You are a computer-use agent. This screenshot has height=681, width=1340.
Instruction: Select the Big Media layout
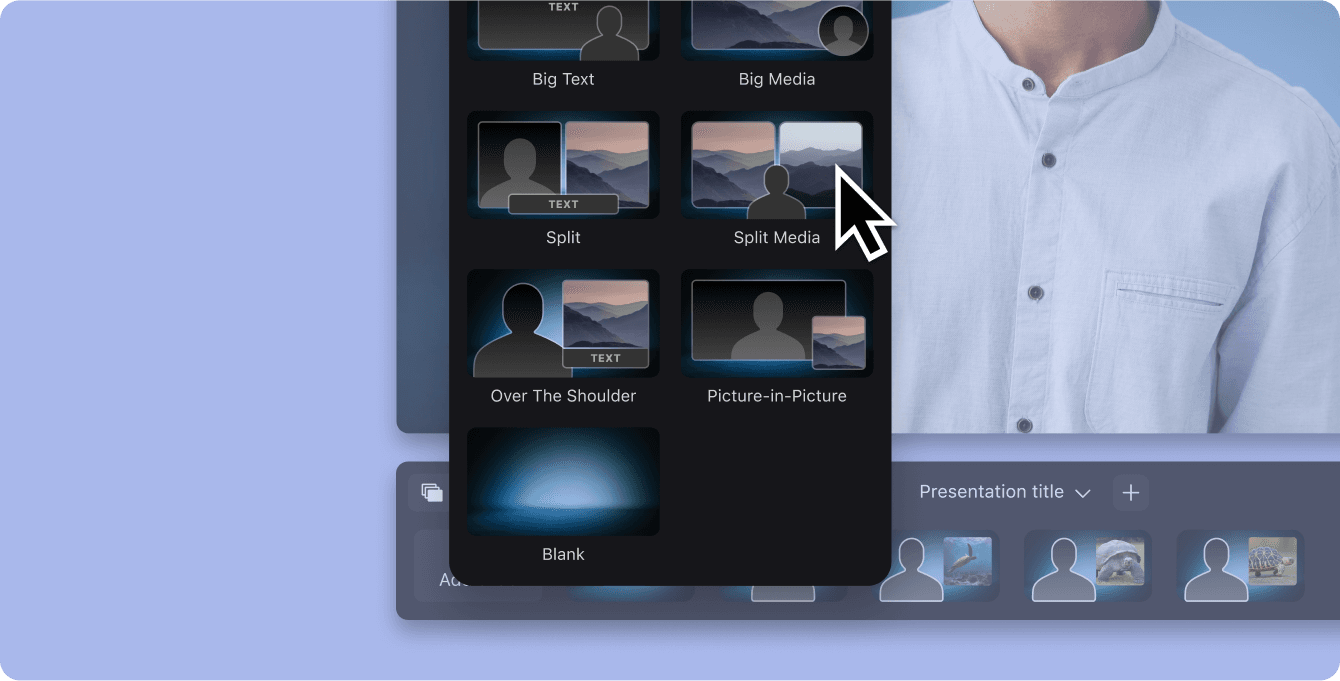(x=777, y=30)
